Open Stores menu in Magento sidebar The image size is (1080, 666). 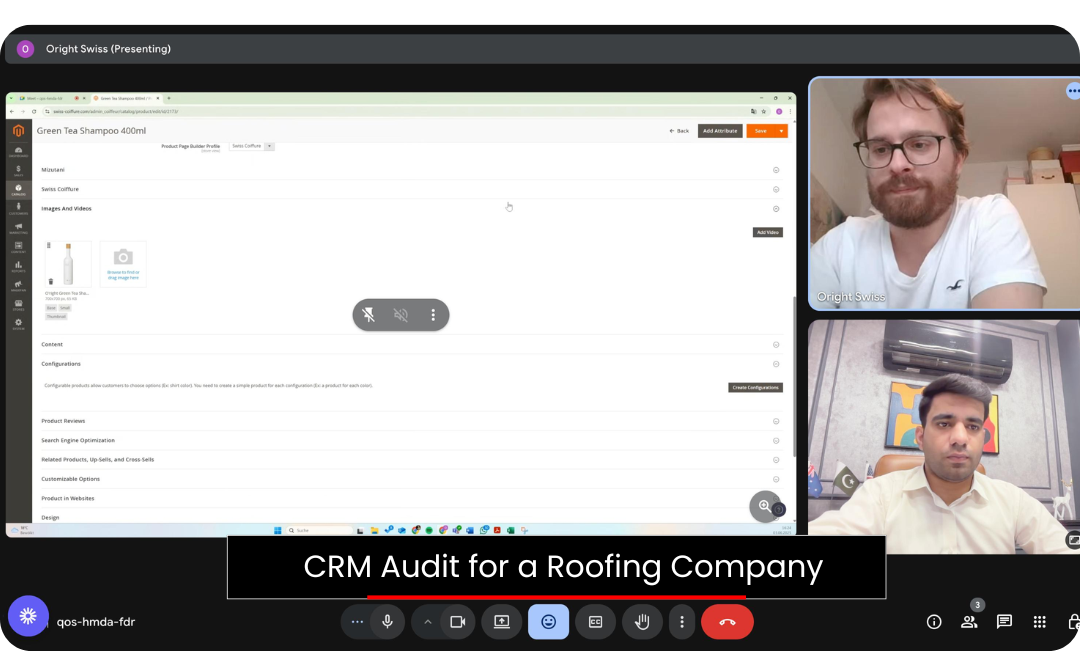pos(19,305)
